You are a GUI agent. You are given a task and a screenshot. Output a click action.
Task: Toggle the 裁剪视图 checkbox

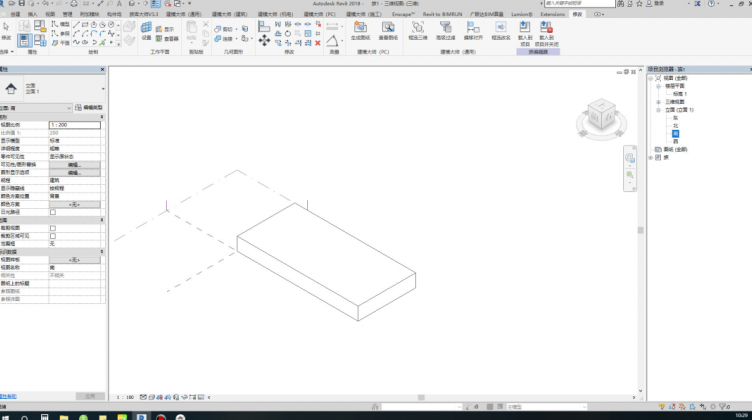(x=53, y=228)
